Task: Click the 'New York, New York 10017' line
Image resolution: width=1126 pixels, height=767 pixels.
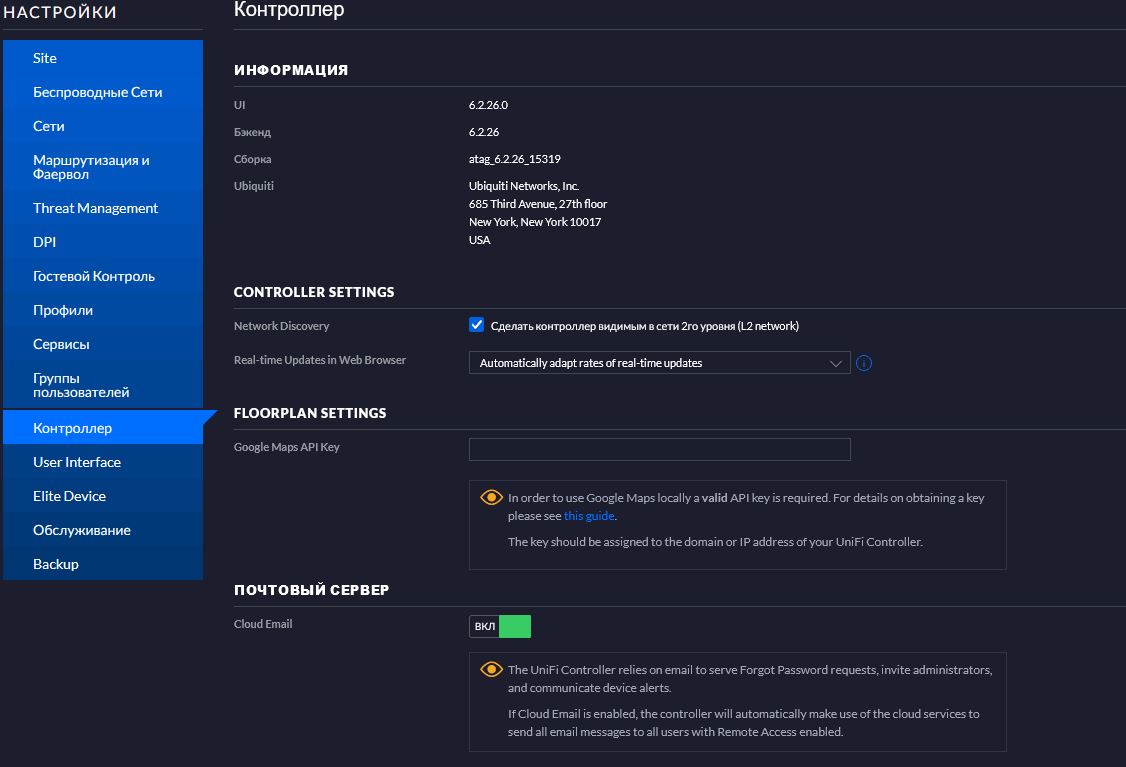Action: (535, 222)
